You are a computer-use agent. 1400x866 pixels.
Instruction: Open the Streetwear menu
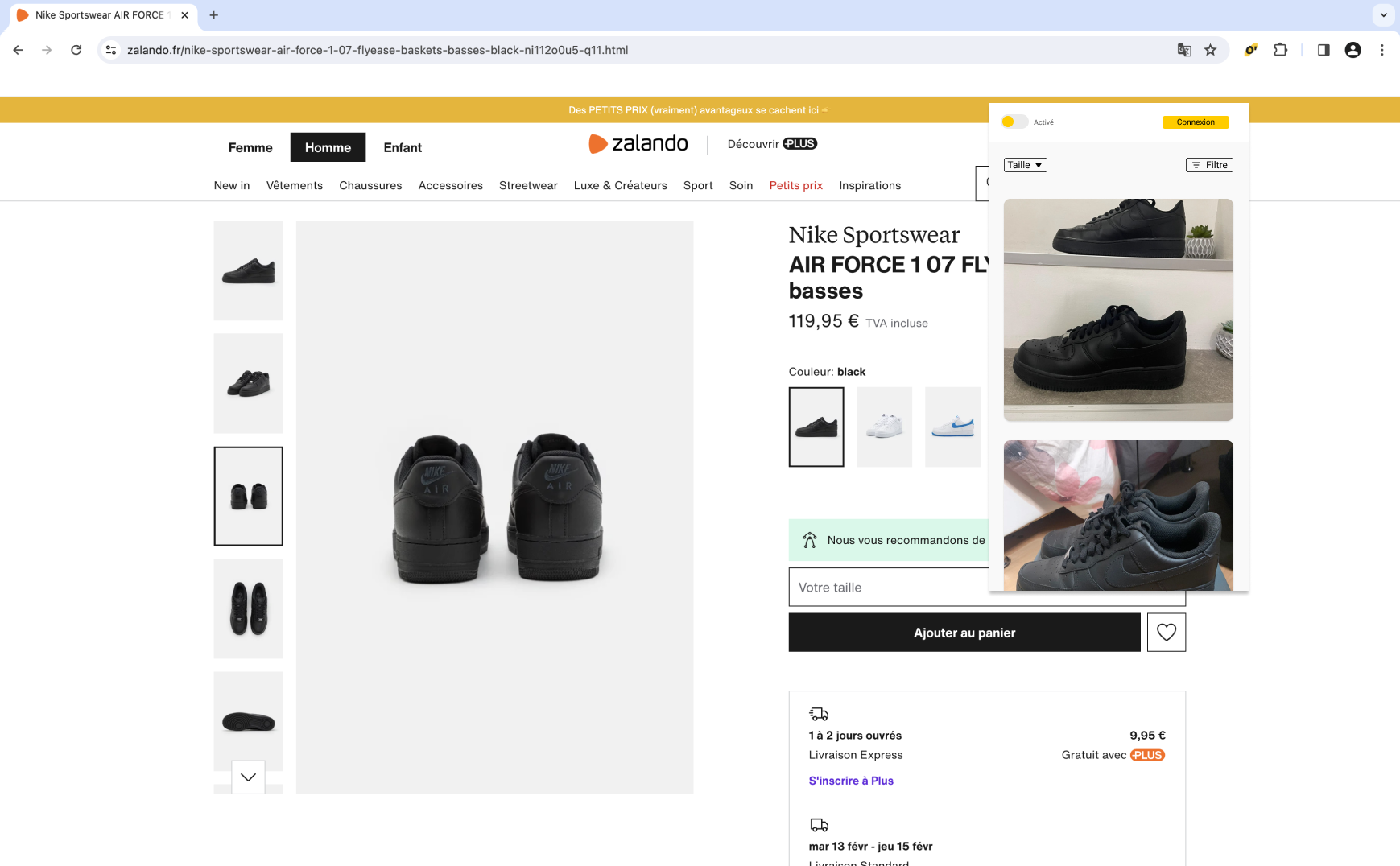[x=528, y=185]
